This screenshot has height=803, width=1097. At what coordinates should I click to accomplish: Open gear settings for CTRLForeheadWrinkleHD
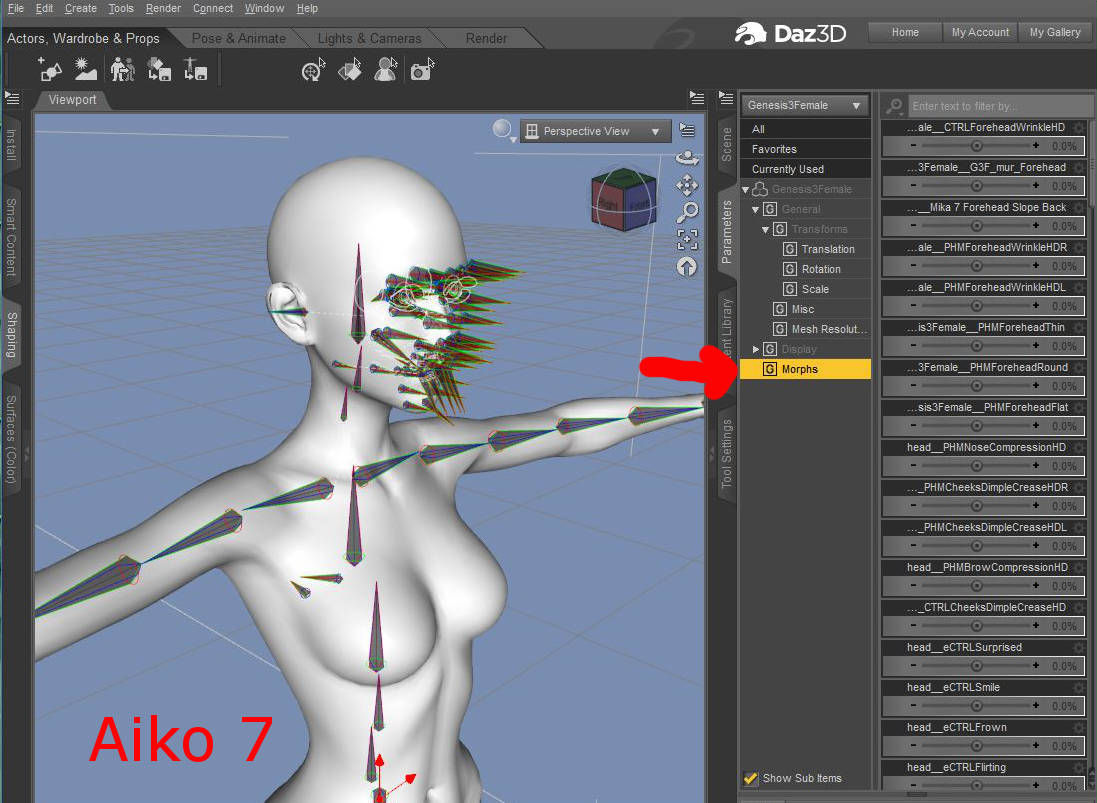[x=1079, y=127]
